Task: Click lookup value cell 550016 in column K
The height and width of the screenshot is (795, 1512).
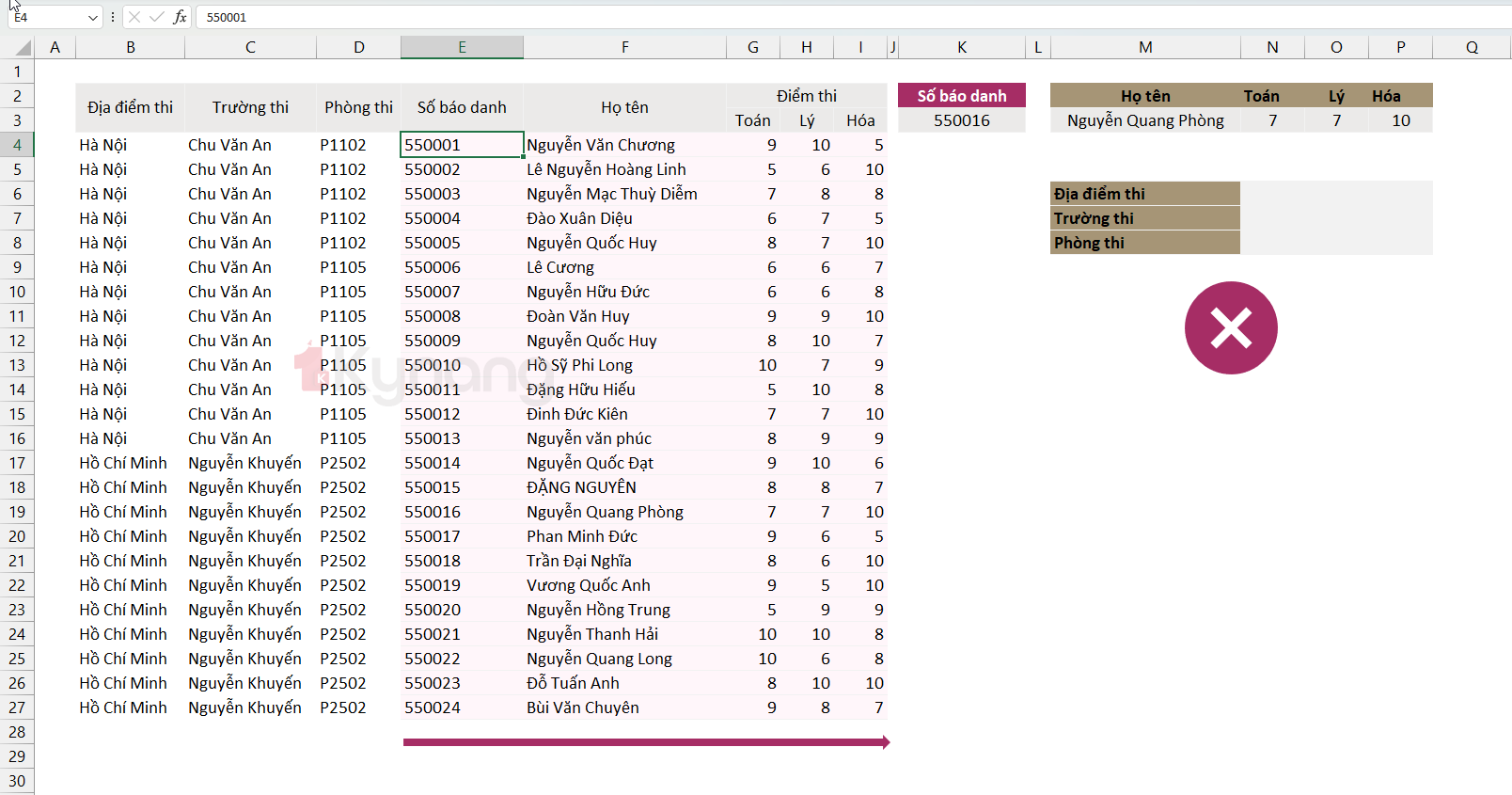Action: pyautogui.click(x=962, y=120)
